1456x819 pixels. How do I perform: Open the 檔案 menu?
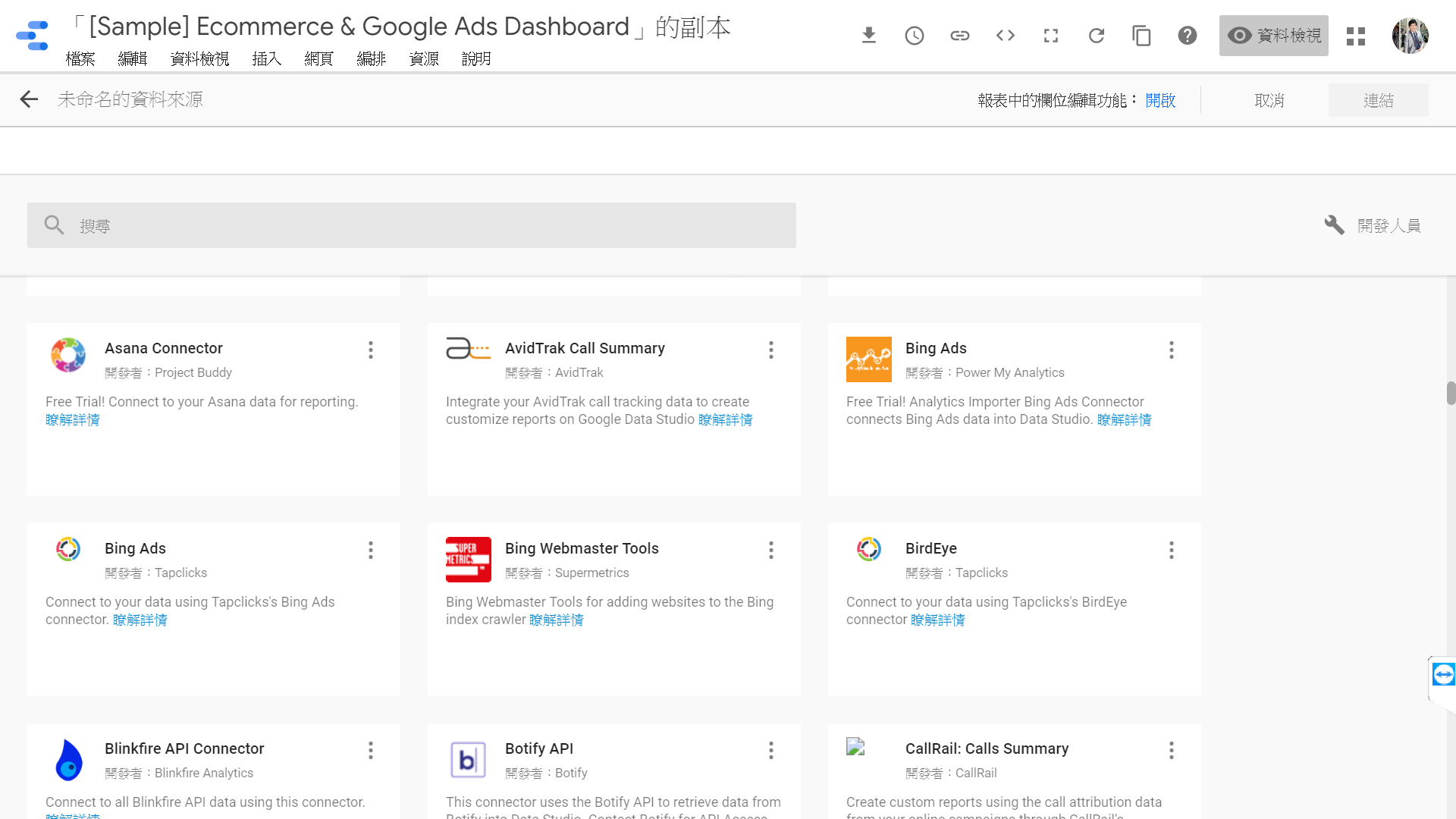[x=80, y=59]
